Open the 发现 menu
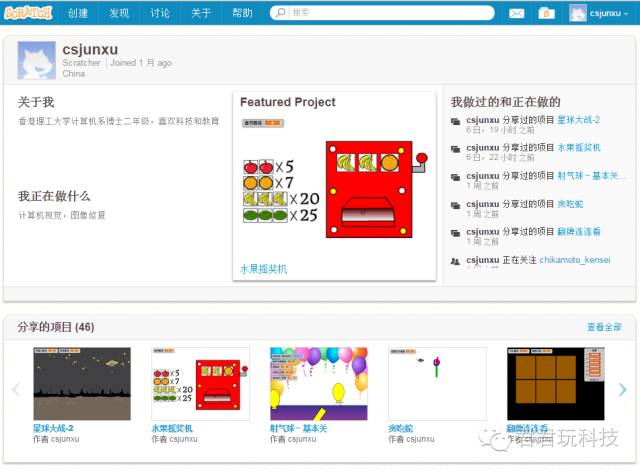Viewport: 640px width, 470px height. [119, 13]
